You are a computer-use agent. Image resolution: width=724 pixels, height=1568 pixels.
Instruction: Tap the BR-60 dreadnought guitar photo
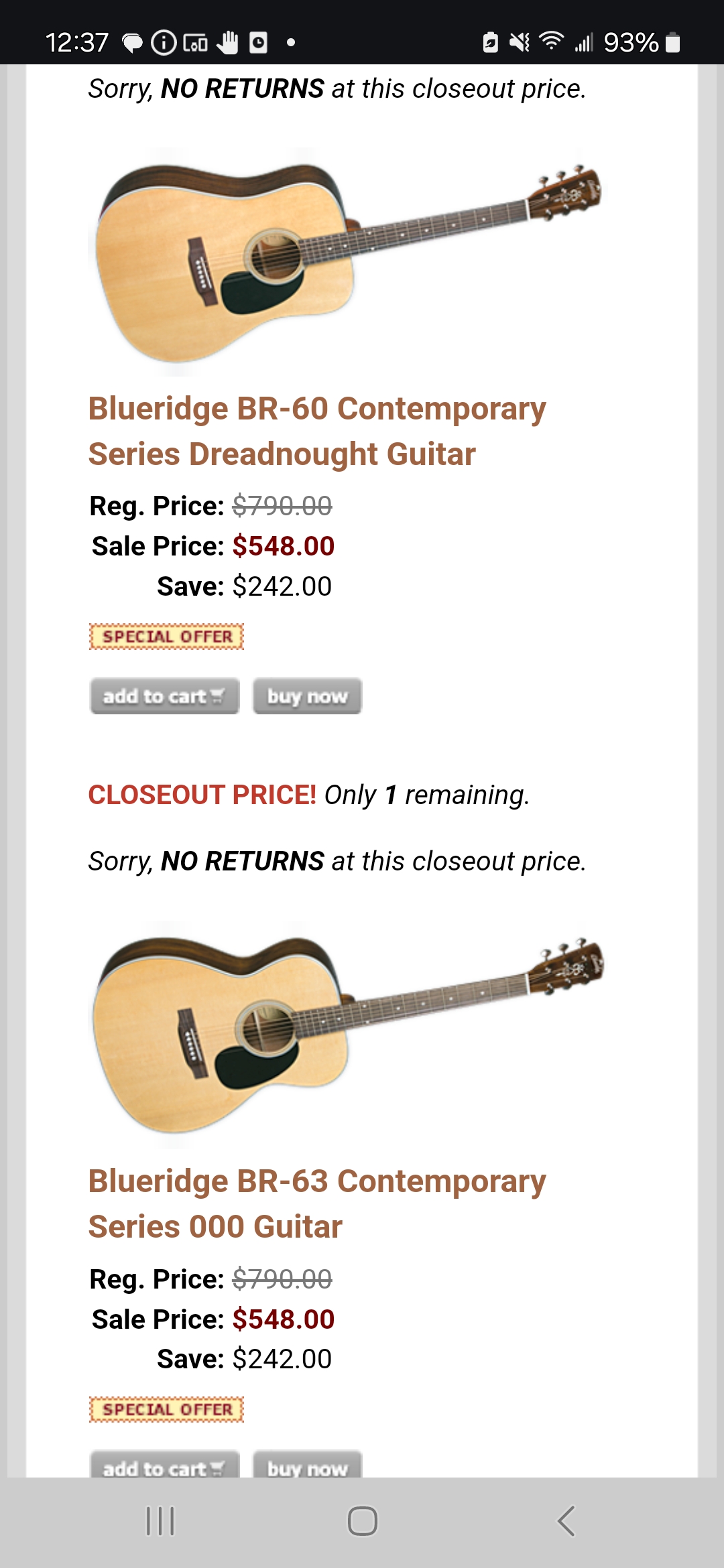pyautogui.click(x=345, y=261)
